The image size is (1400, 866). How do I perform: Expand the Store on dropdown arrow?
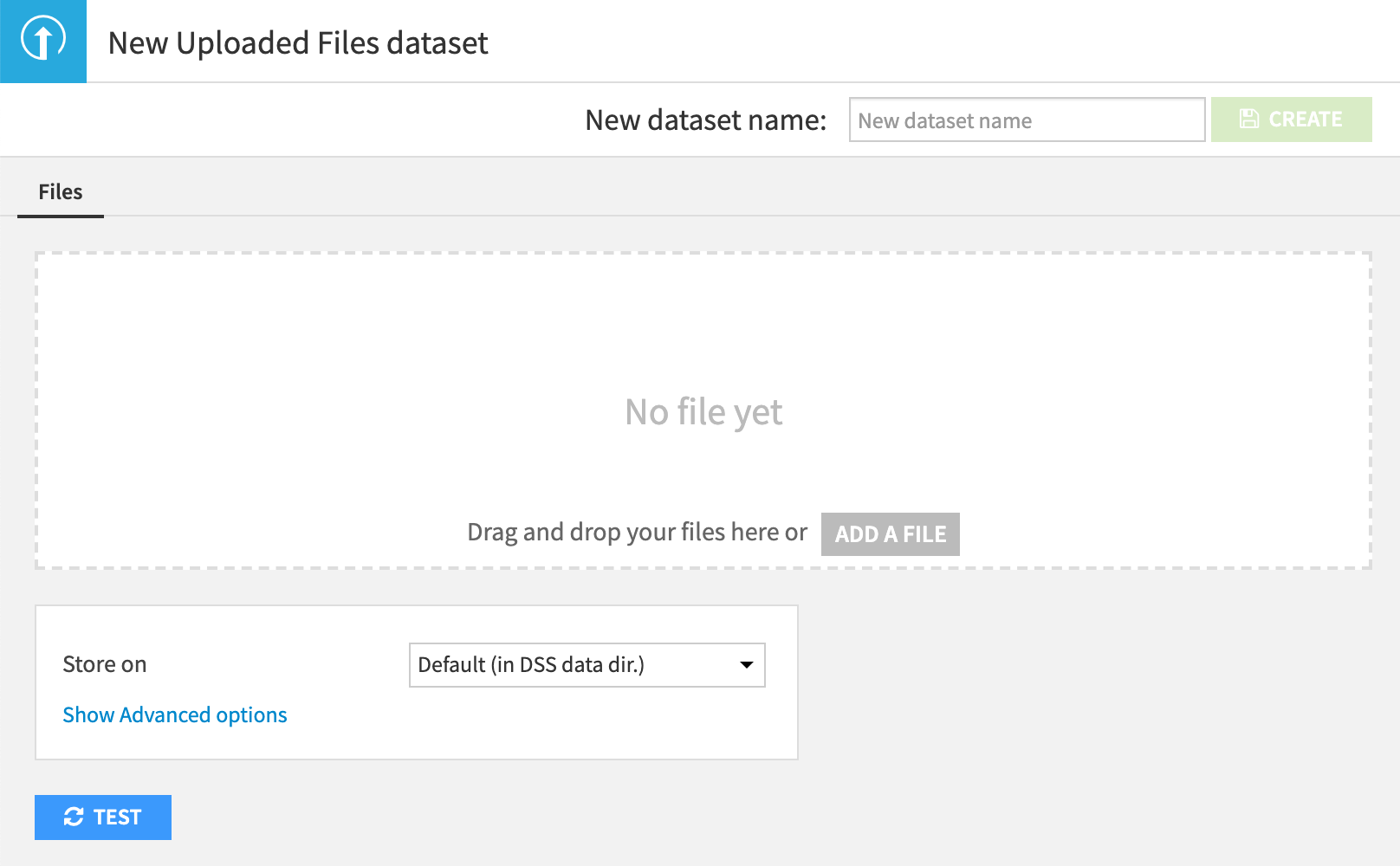pos(746,665)
